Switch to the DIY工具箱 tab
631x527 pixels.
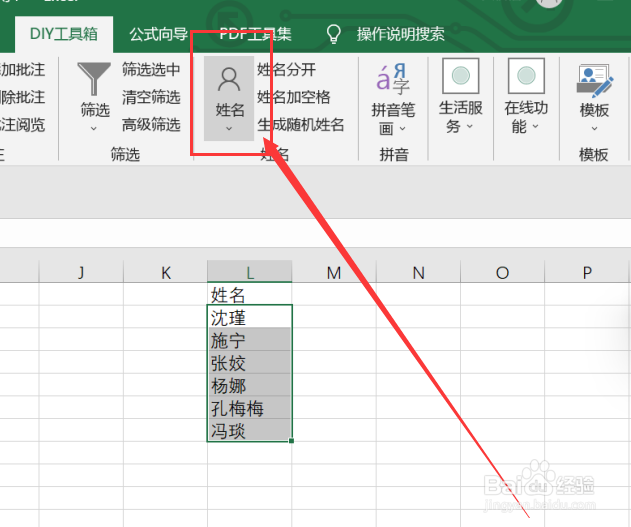point(64,34)
